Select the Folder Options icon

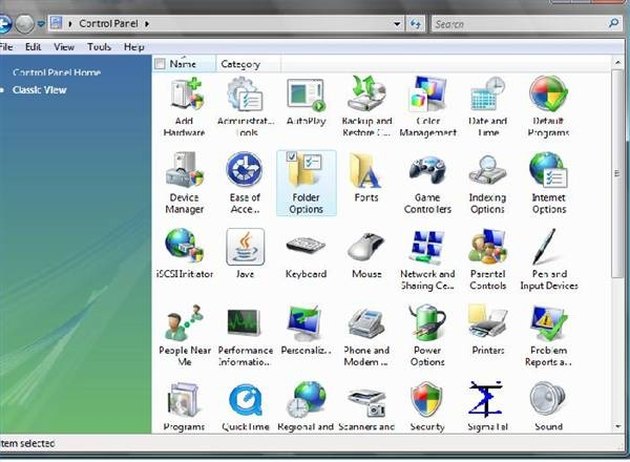point(306,183)
